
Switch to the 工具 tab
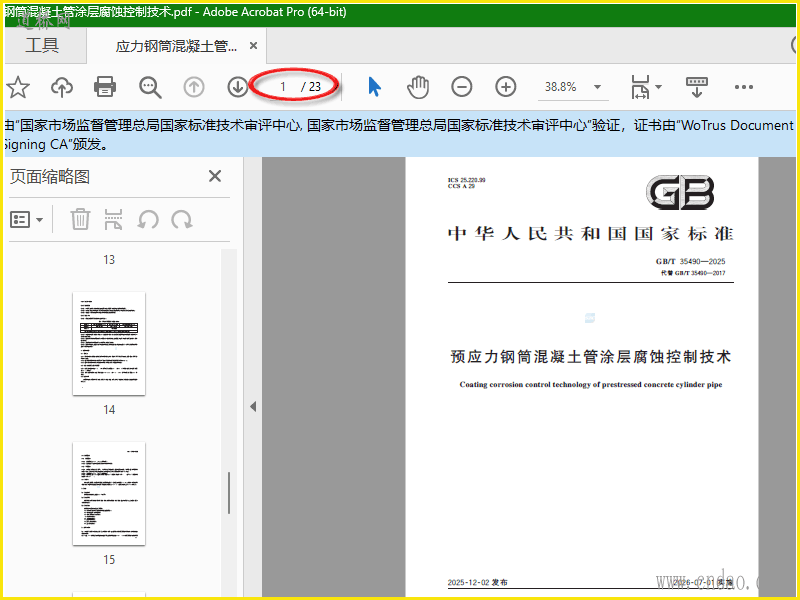click(42, 45)
